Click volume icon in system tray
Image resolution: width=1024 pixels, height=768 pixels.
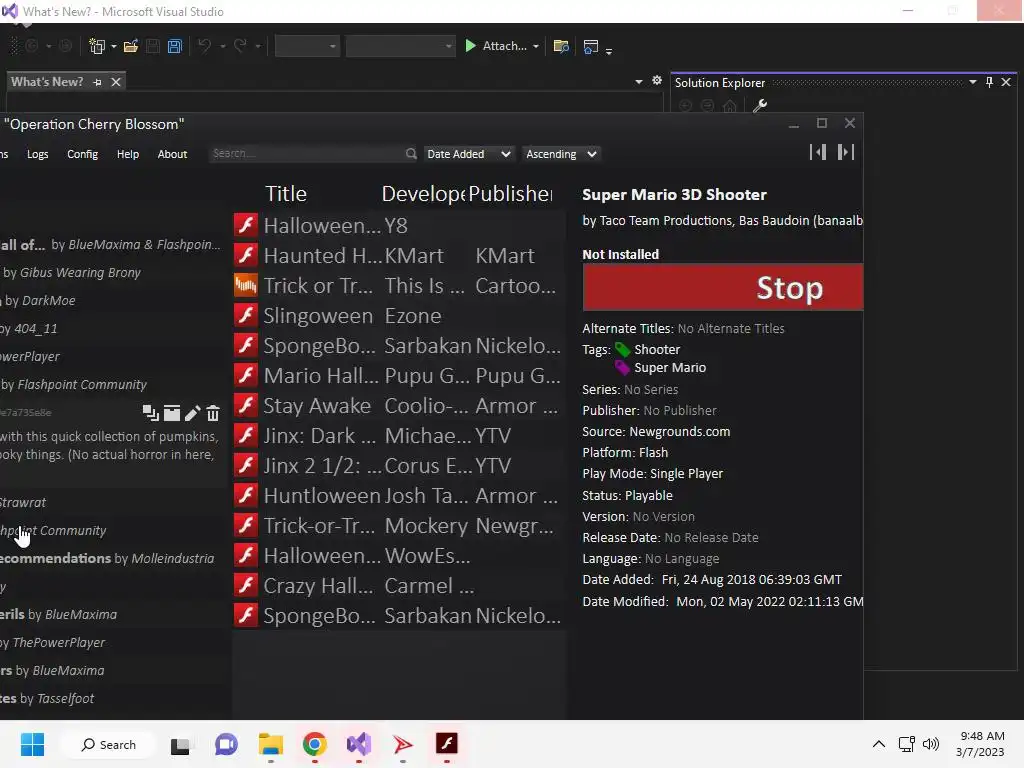click(931, 744)
